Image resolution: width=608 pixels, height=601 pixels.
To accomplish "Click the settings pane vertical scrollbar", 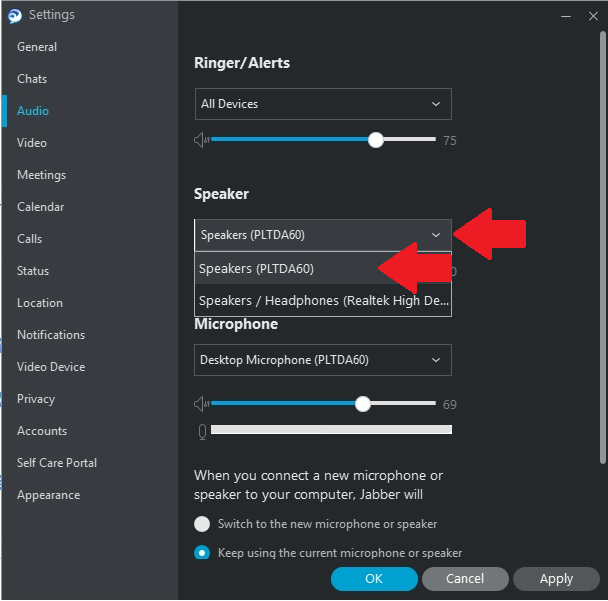I will [603, 248].
